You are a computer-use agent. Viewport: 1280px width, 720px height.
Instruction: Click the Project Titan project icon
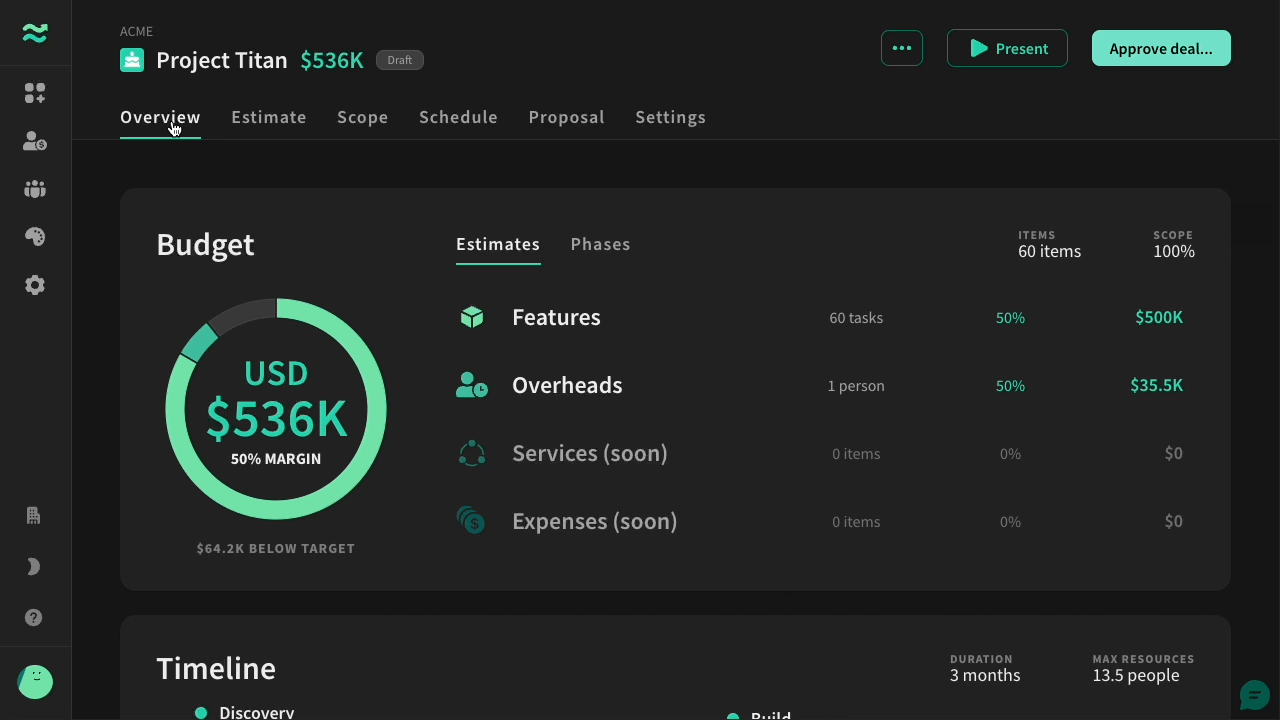click(132, 60)
